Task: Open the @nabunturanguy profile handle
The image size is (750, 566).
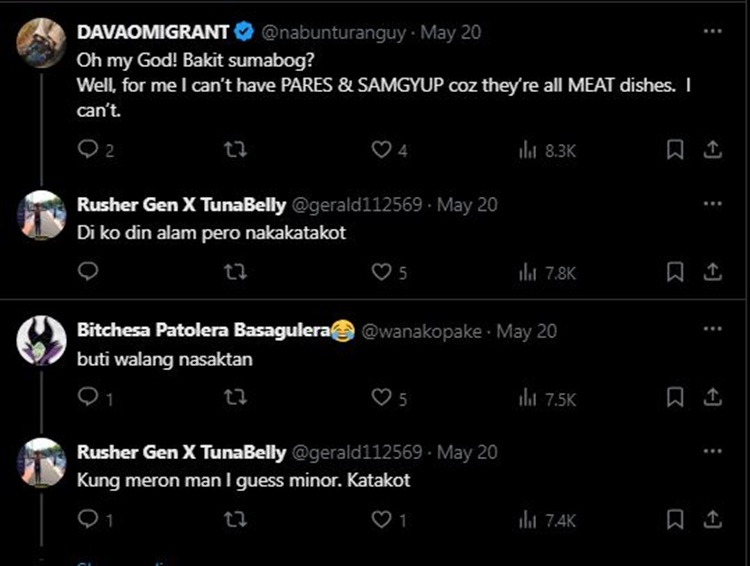Action: 334,33
